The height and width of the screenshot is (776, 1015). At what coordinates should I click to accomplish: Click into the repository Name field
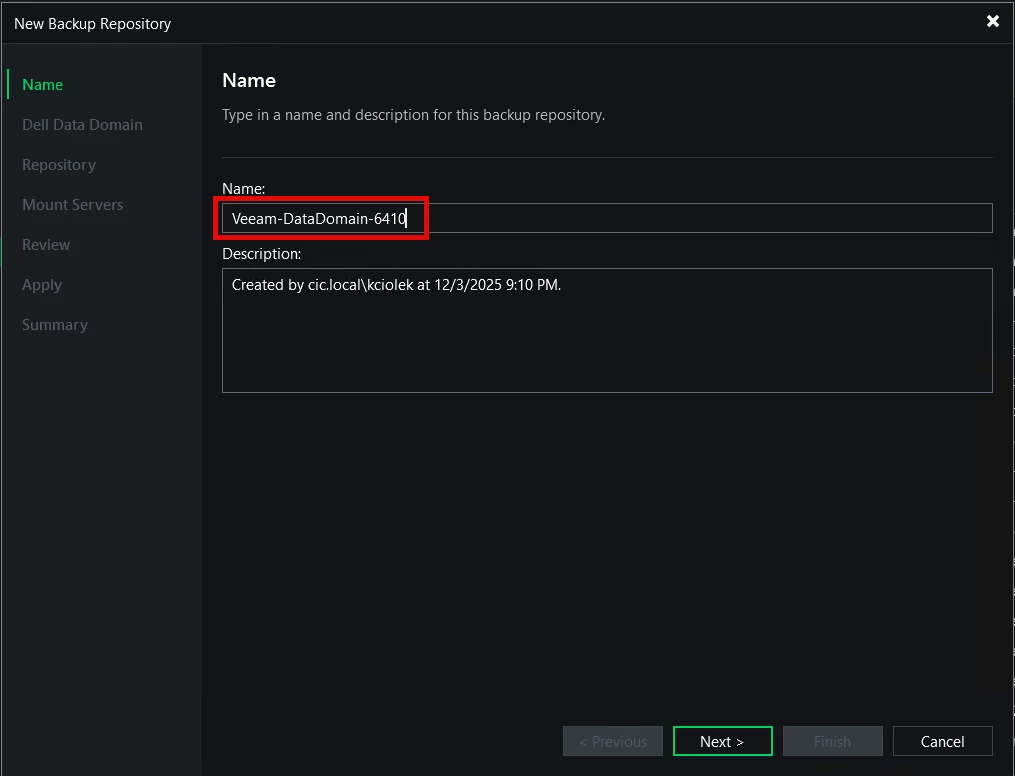pyautogui.click(x=607, y=218)
